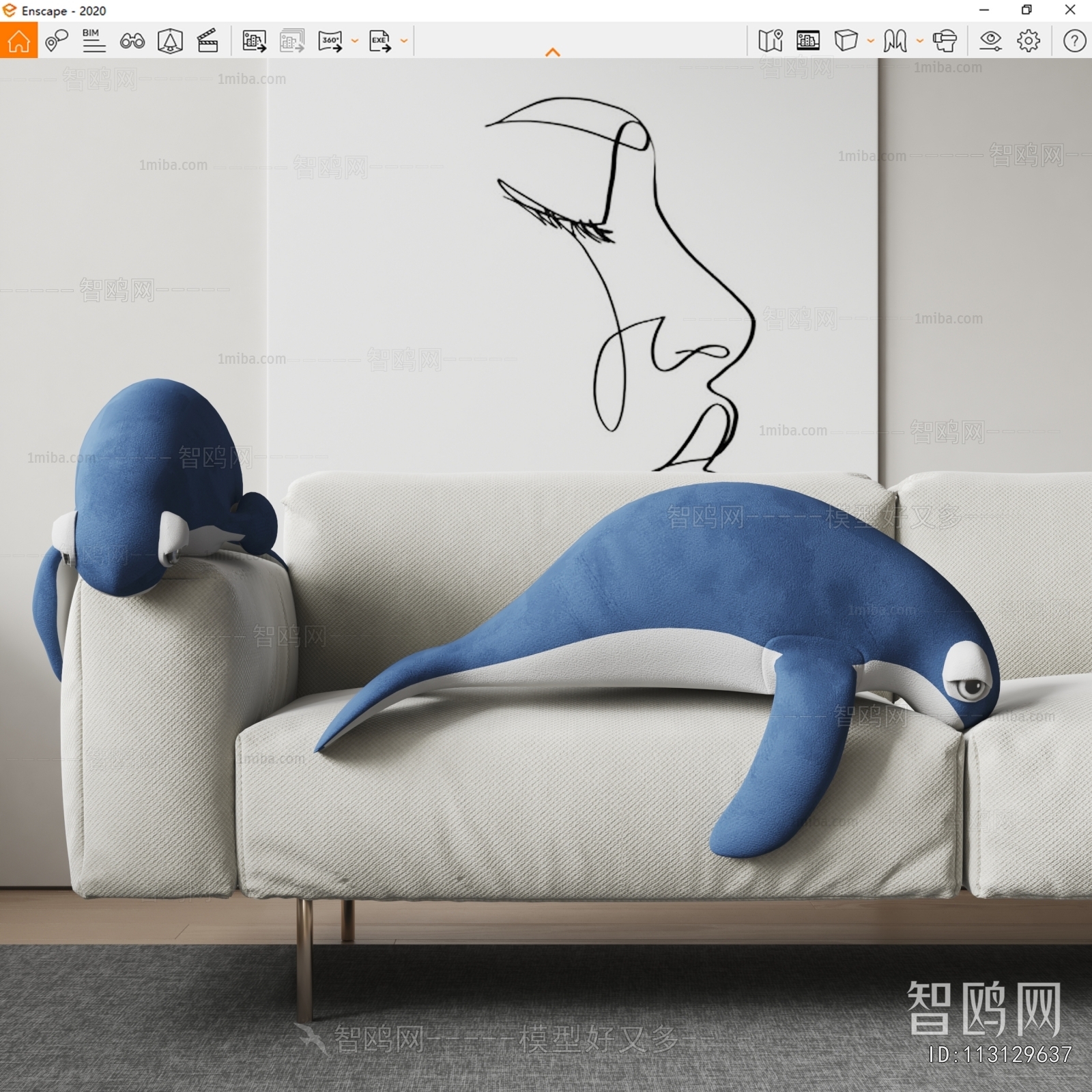The height and width of the screenshot is (1092, 1092).
Task: Open the video editor clapperboard
Action: 207,41
